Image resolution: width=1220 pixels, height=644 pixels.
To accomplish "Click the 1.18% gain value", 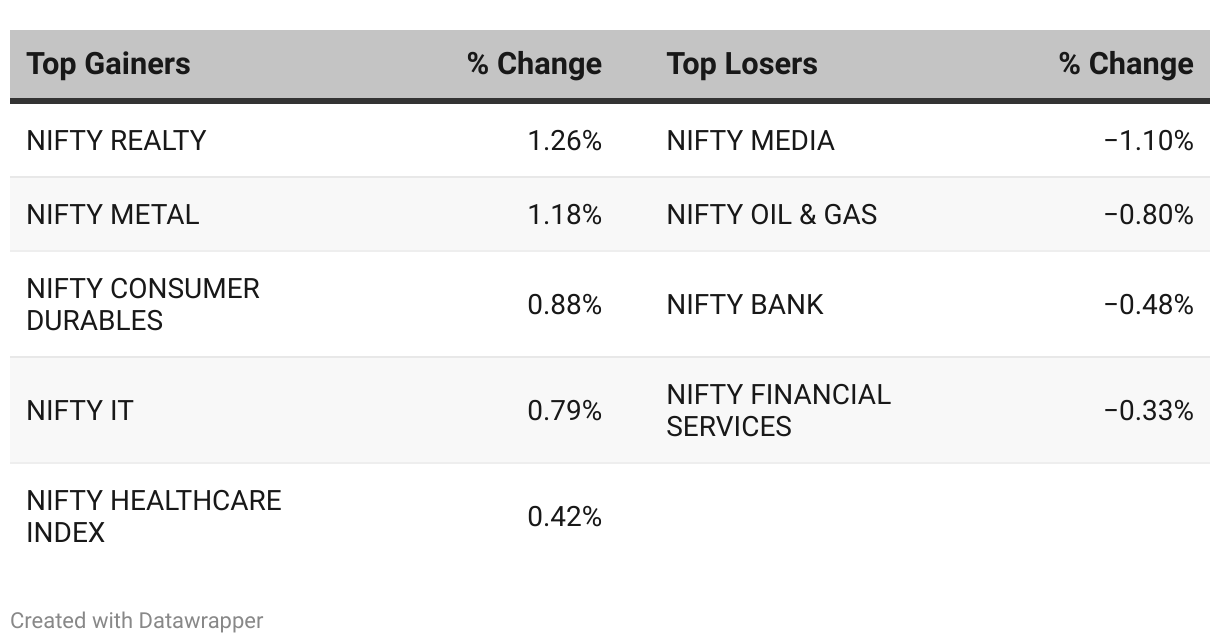I will 564,215.
